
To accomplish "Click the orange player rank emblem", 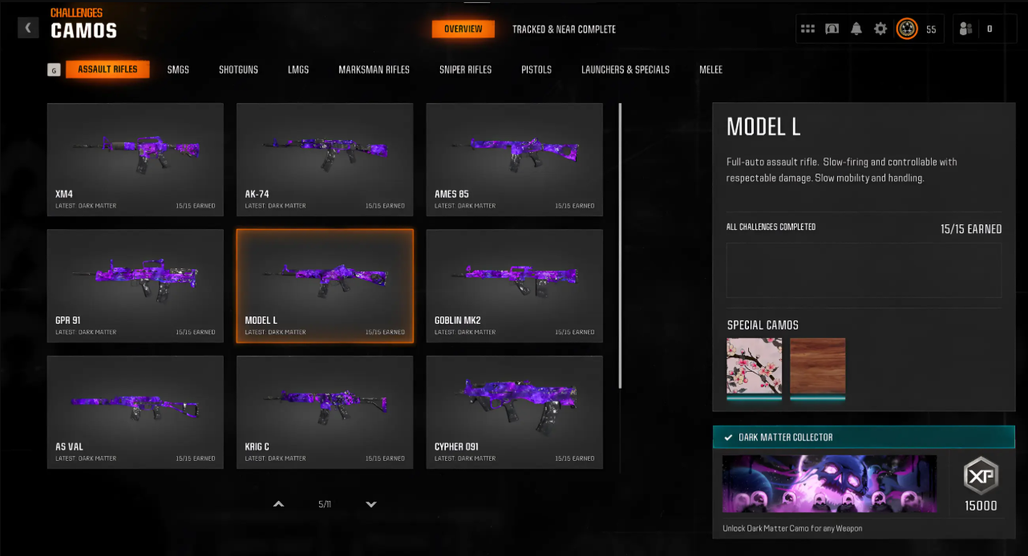I will point(907,29).
